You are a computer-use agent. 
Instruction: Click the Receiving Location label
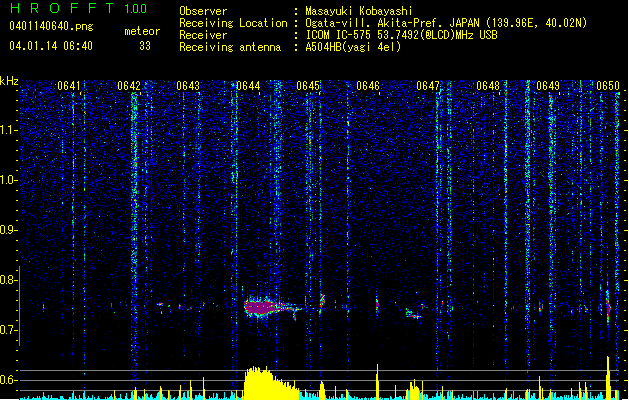[x=233, y=23]
